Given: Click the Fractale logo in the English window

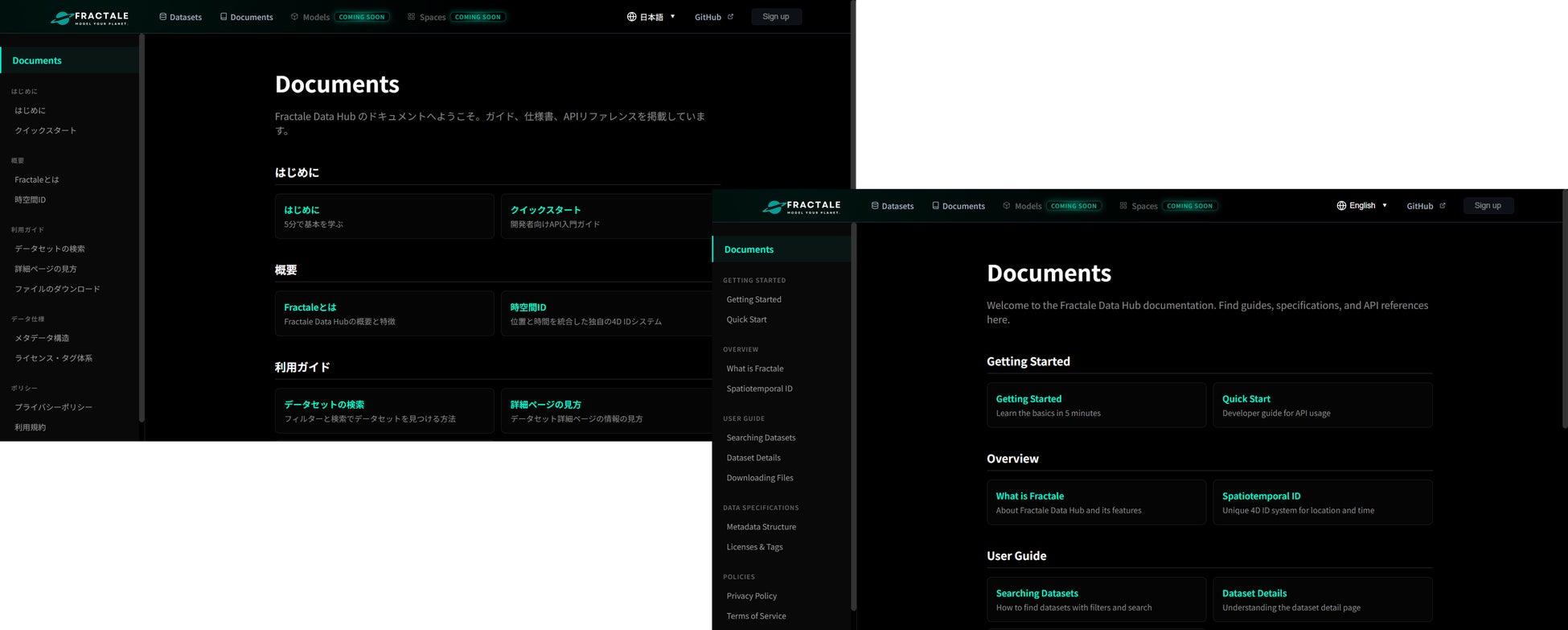Looking at the screenshot, I should tap(802, 206).
